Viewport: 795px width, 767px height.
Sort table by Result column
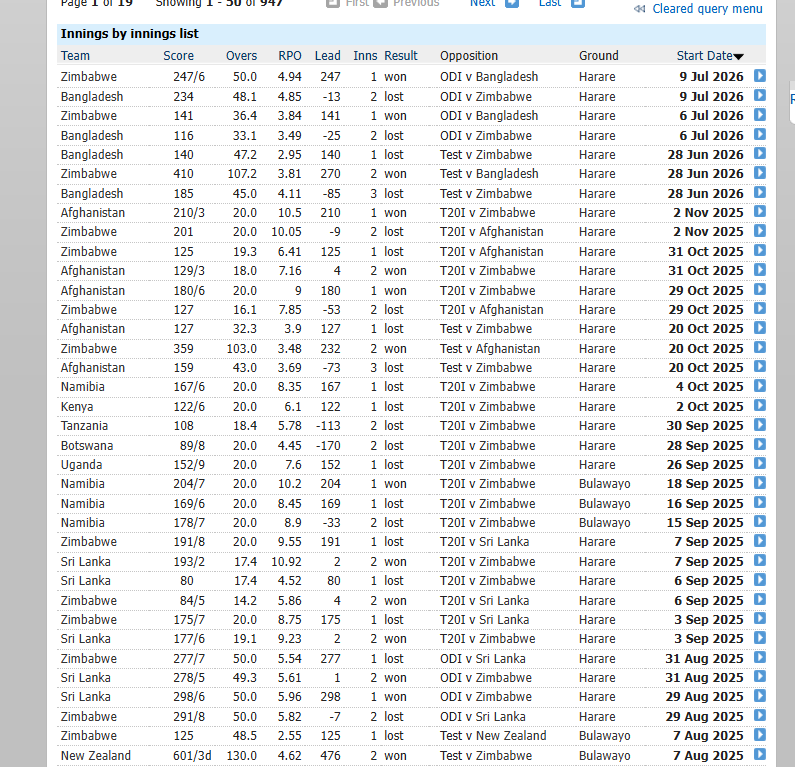tap(401, 56)
